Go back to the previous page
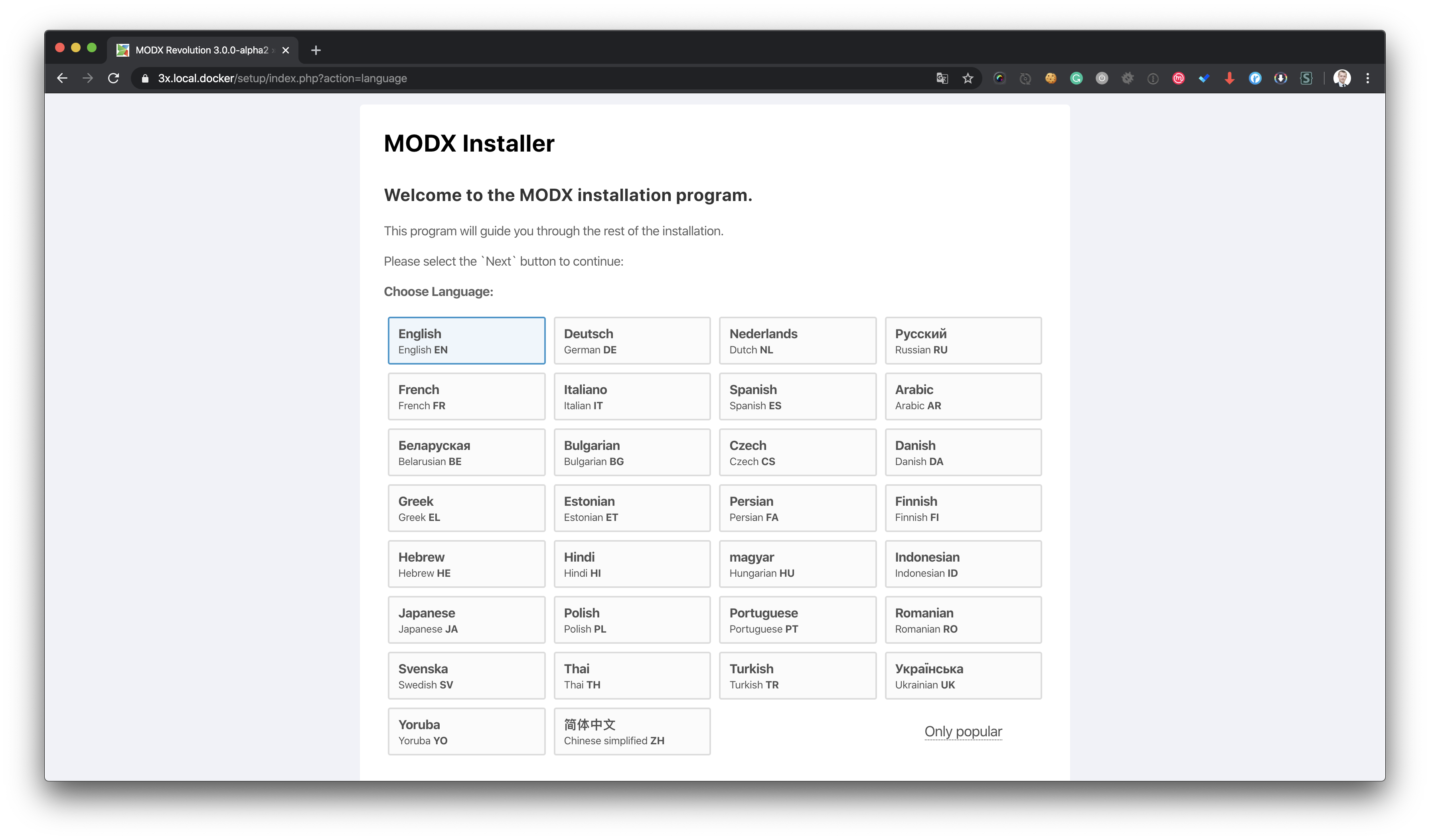Viewport: 1430px width, 840px height. [62, 78]
